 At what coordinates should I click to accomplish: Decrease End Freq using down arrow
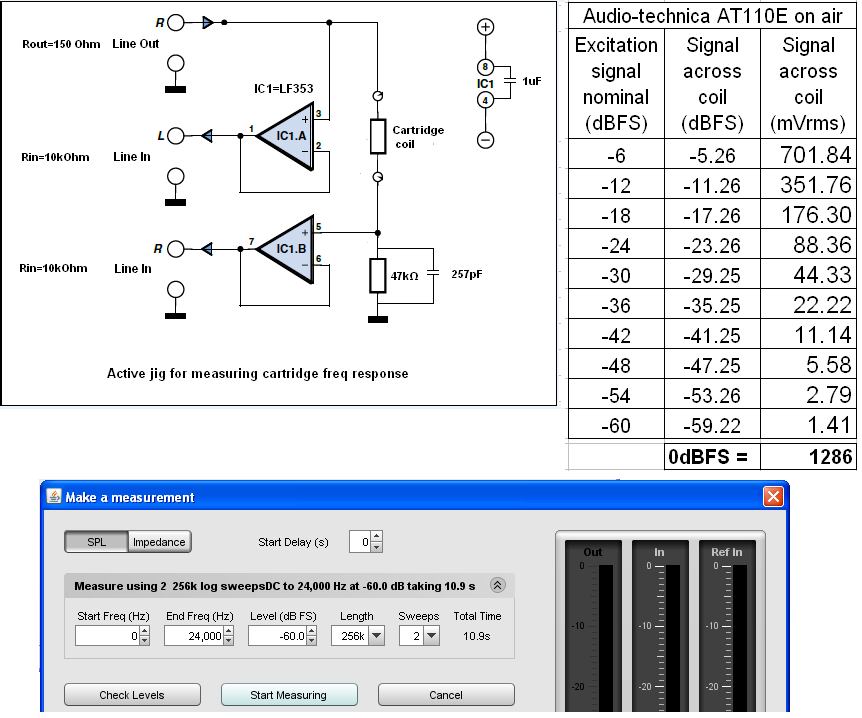pos(229,641)
